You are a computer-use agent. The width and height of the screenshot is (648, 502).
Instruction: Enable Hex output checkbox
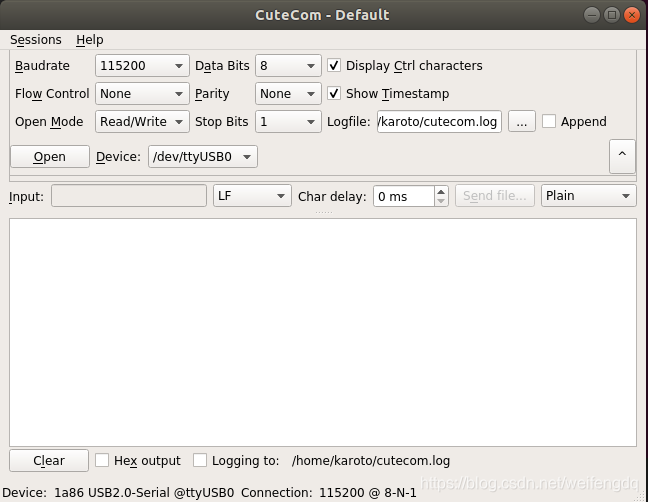[x=102, y=460]
